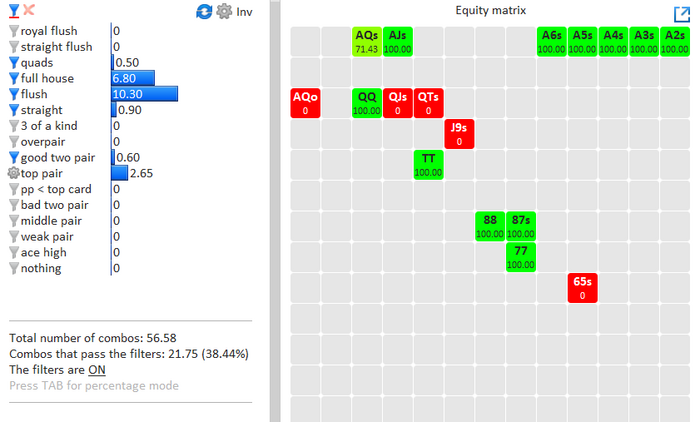Enable the 3 of a kind filter funnel
The image size is (700, 422).
14,126
